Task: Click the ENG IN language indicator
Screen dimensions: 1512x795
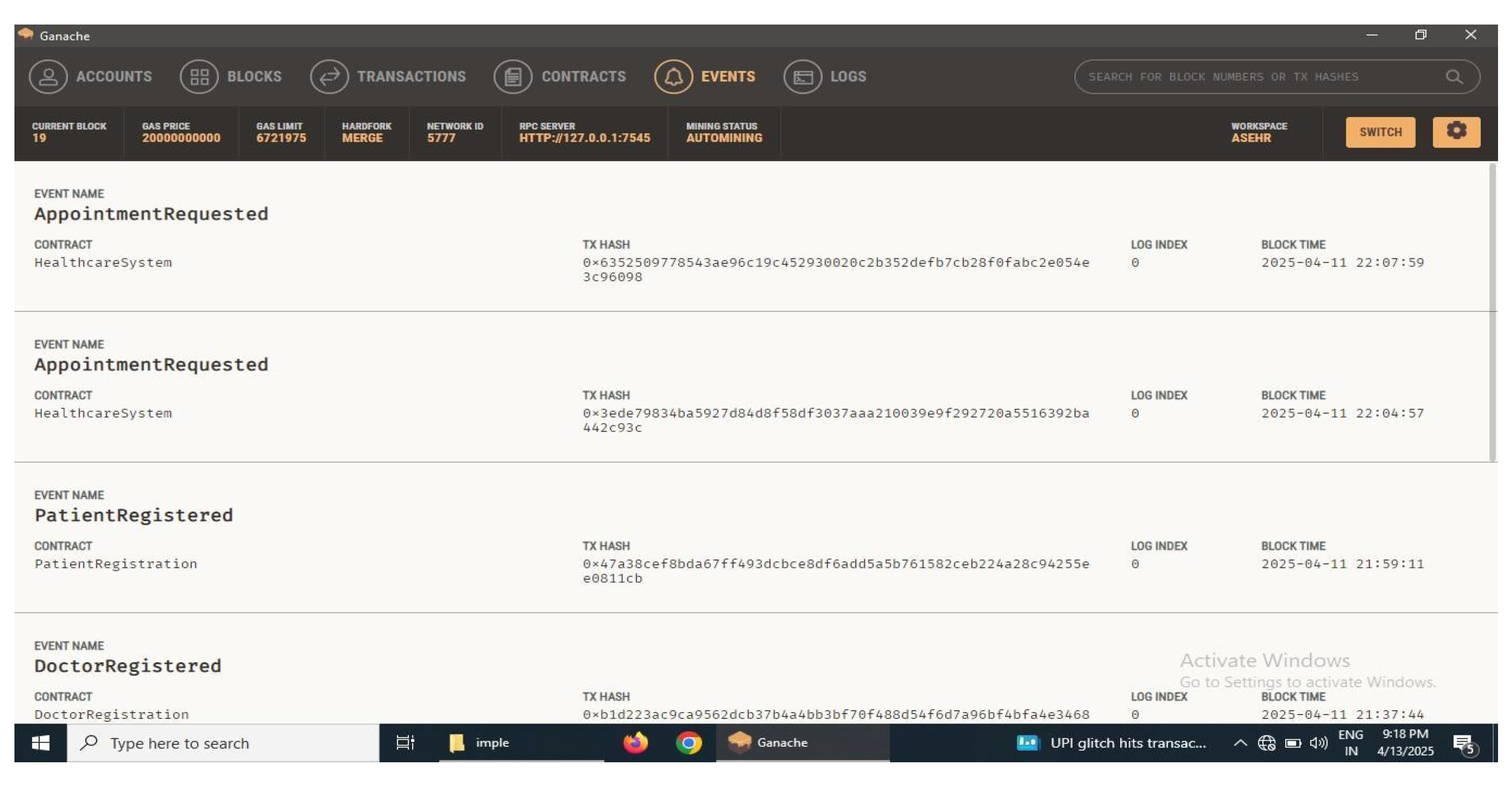Action: [x=1351, y=743]
